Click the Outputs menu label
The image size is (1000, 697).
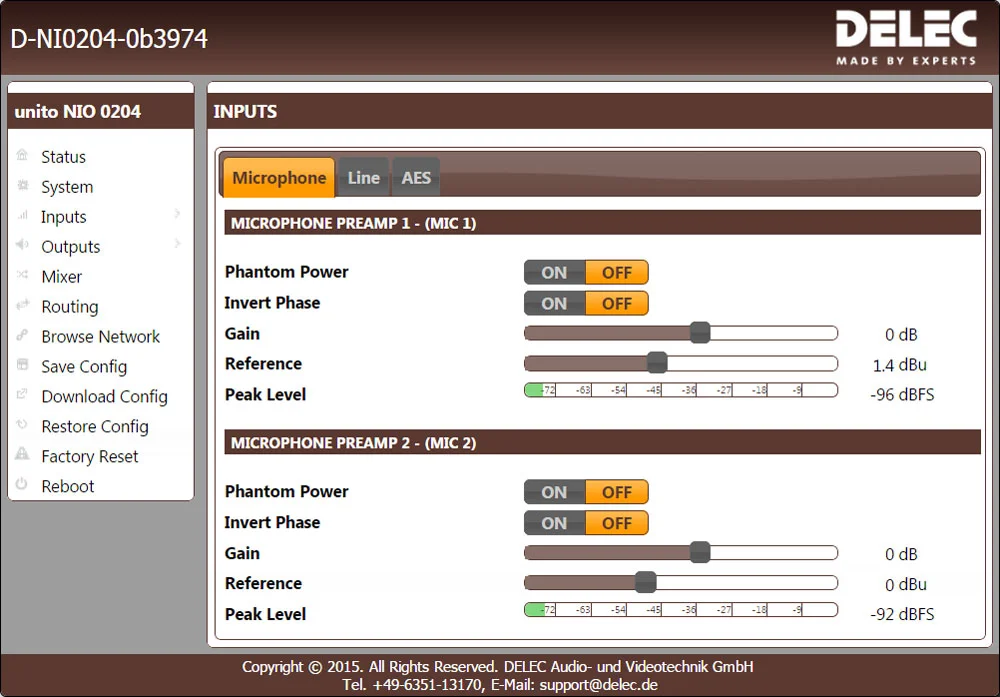[70, 247]
